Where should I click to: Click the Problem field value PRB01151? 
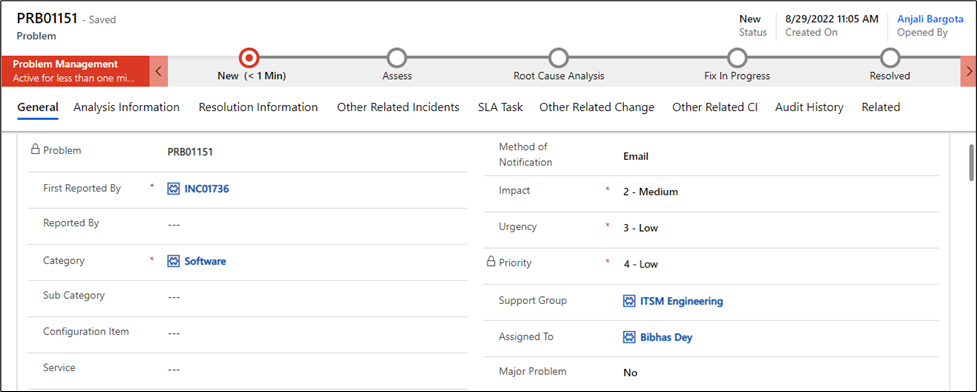pos(190,151)
